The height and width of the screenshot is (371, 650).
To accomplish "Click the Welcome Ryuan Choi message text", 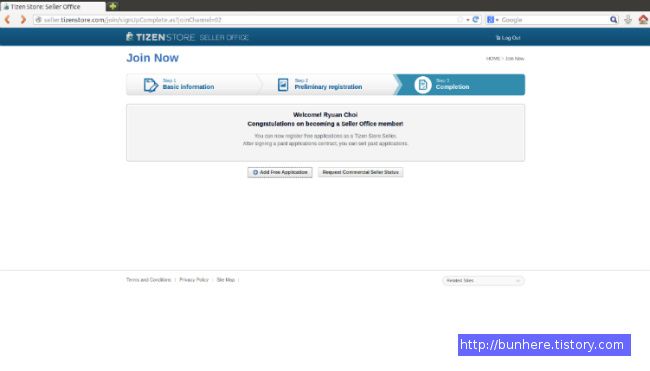I will point(325,115).
